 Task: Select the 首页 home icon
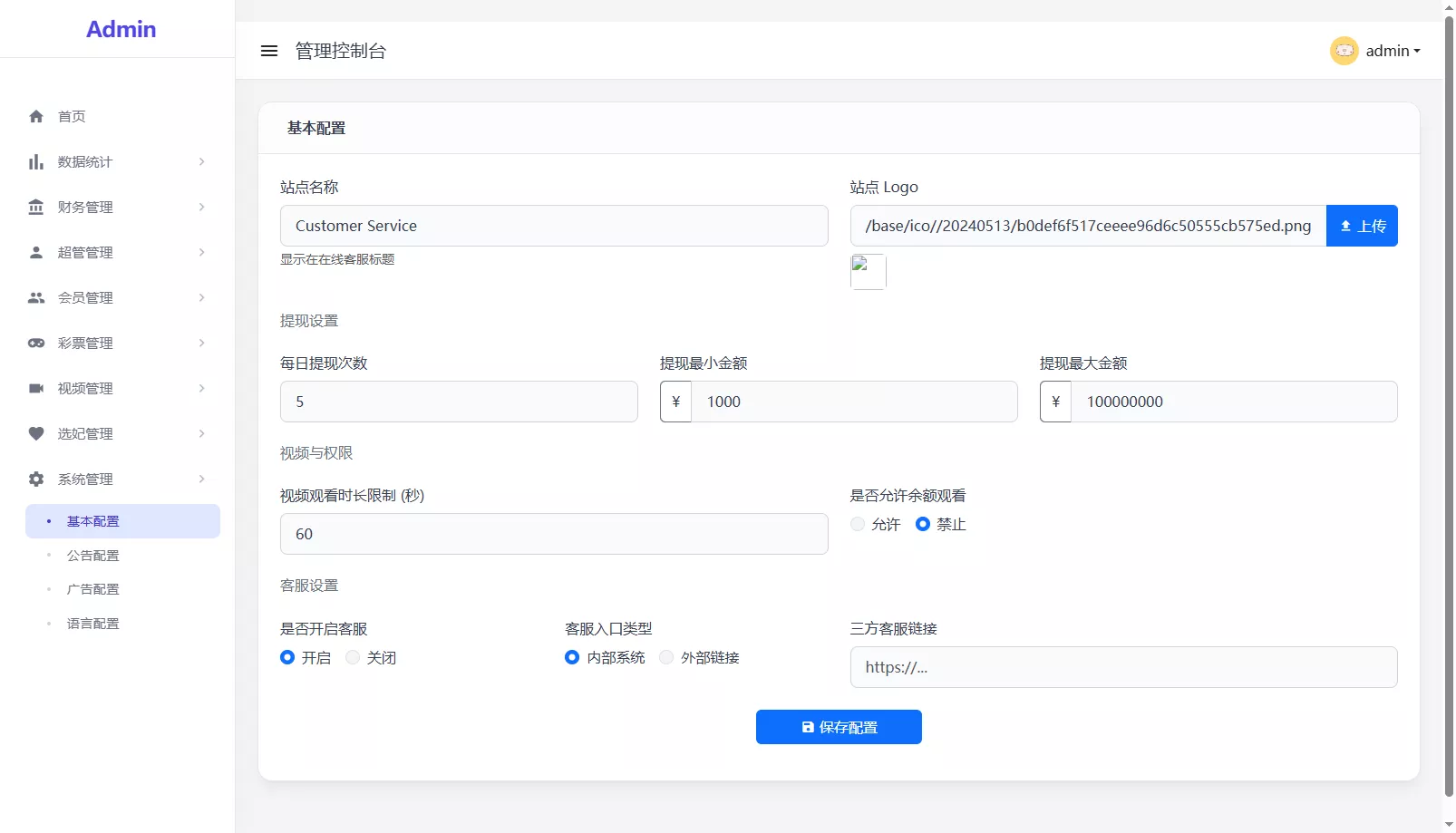(36, 116)
